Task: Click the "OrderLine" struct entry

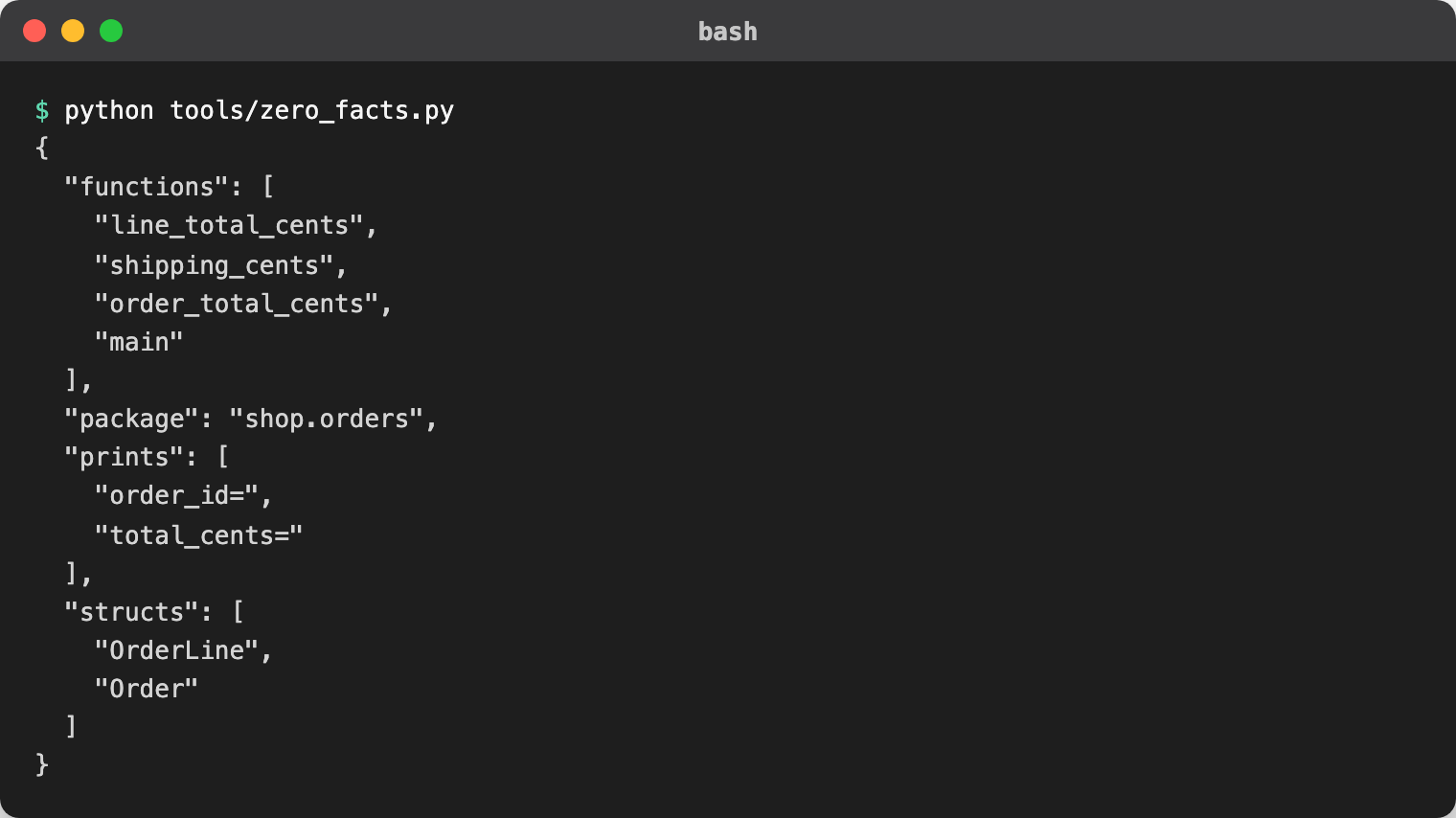Action: (x=176, y=650)
